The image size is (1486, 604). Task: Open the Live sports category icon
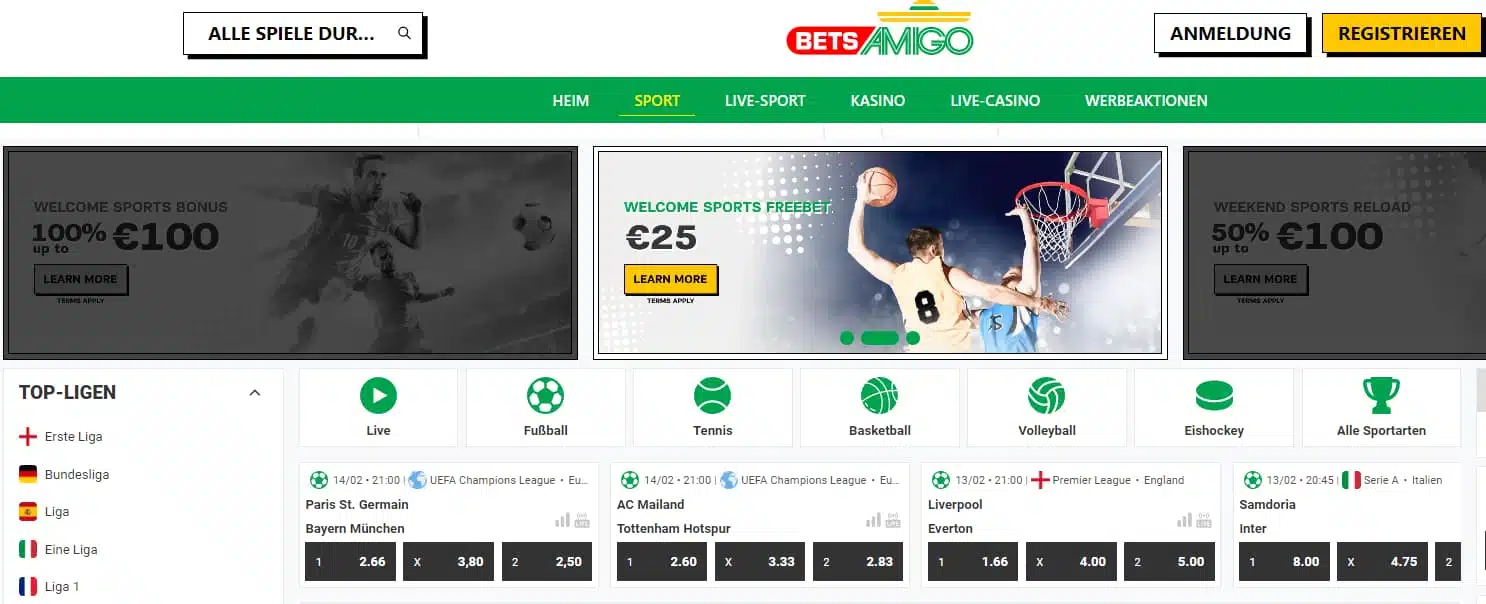pos(378,396)
